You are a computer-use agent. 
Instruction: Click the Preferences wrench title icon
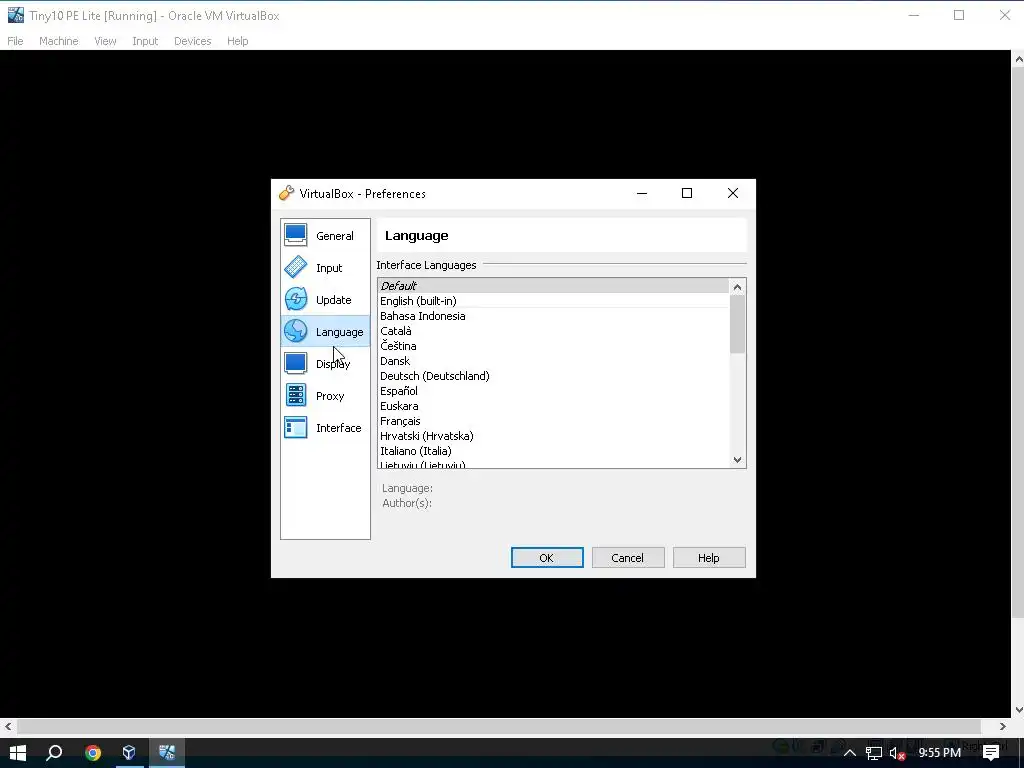click(x=286, y=193)
